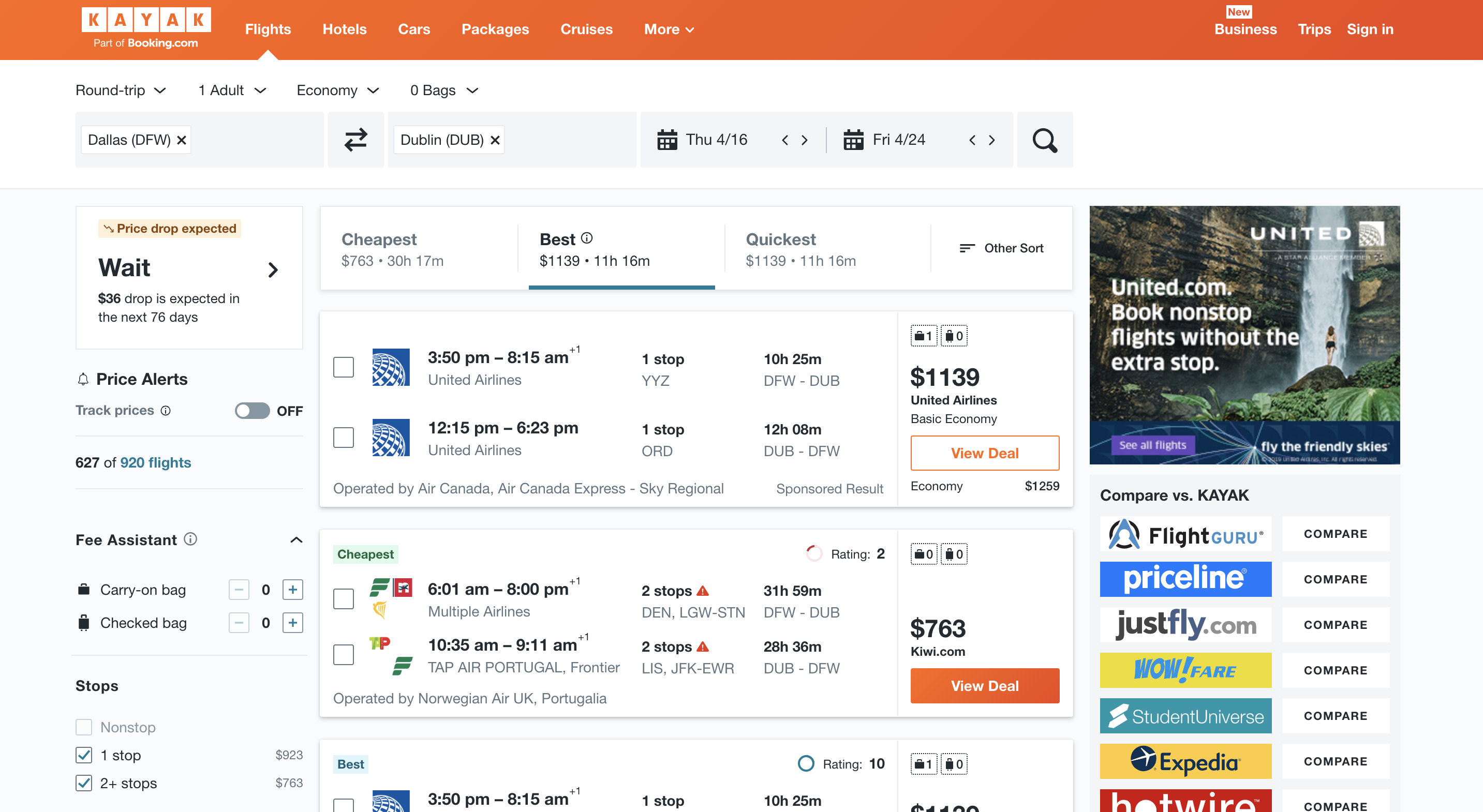This screenshot has width=1483, height=812.
Task: Go to the Cruises tab
Action: [x=587, y=29]
